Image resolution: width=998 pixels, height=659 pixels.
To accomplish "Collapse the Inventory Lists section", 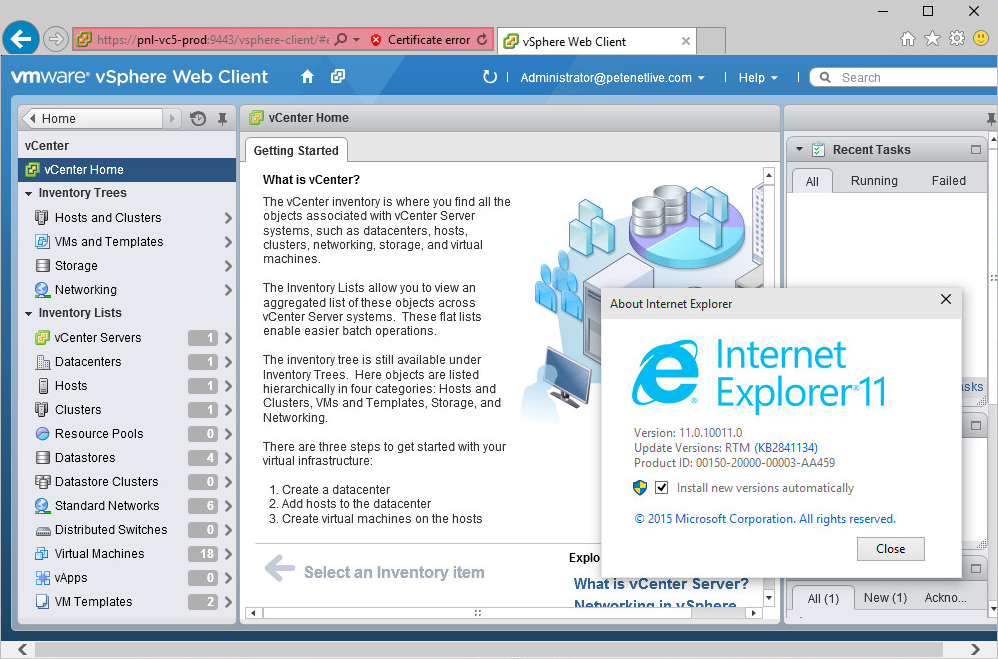I will [29, 313].
